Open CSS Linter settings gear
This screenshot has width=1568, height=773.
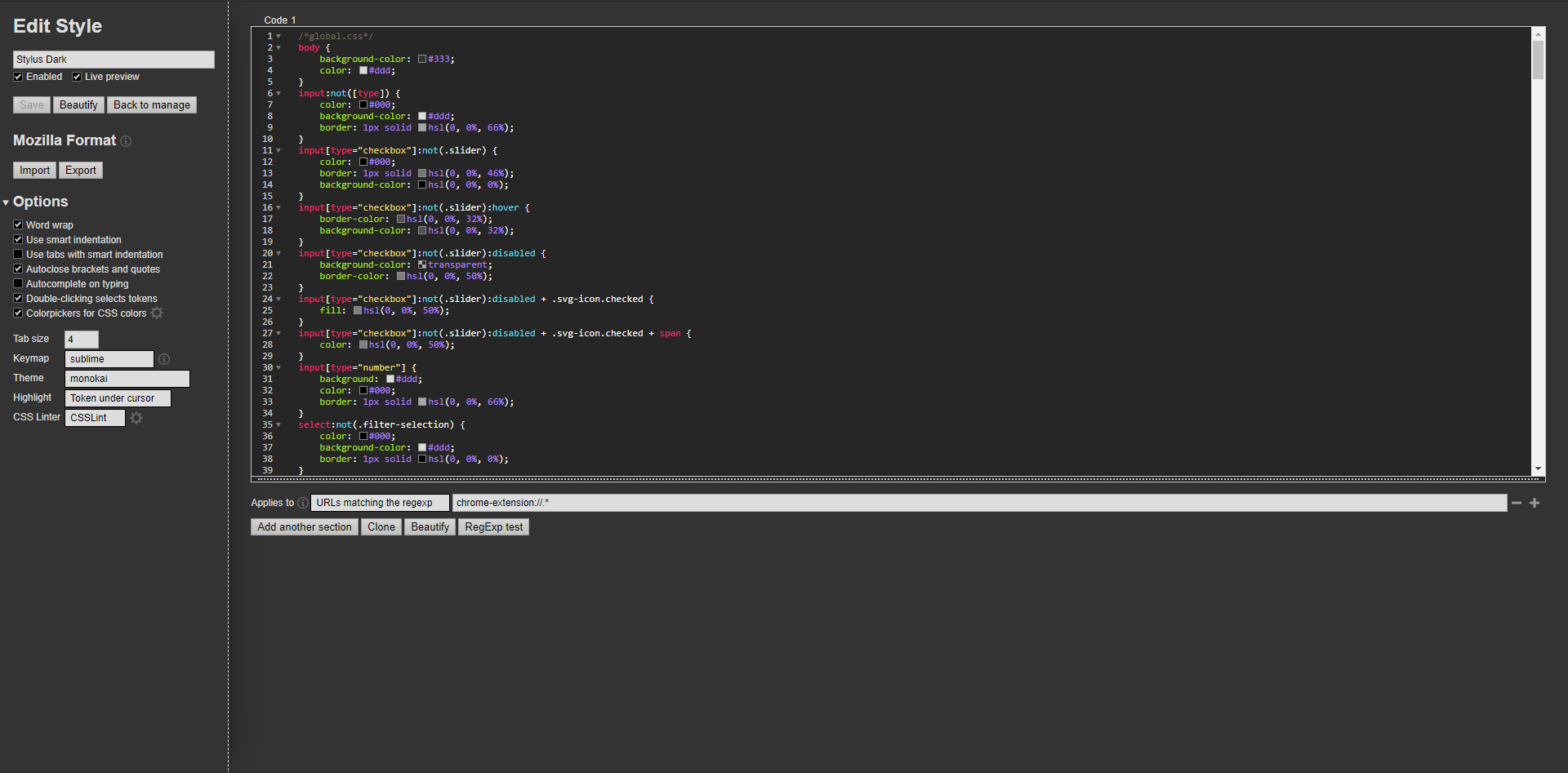pyautogui.click(x=136, y=418)
